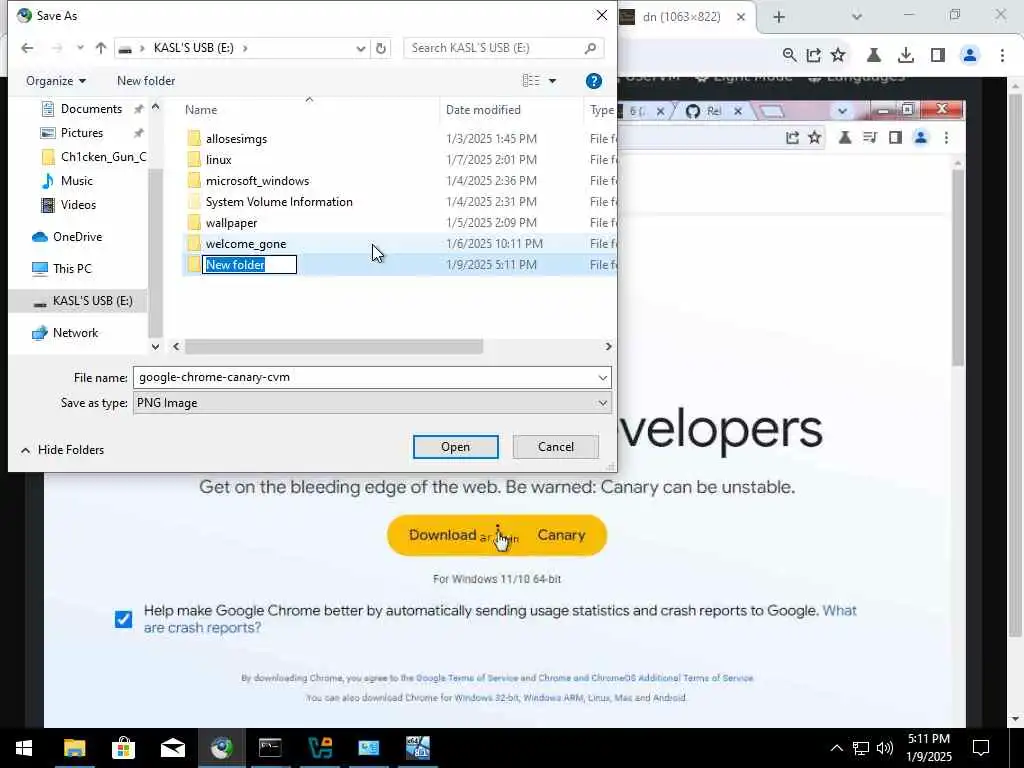Select This PC in navigation pane
This screenshot has height=768, width=1024.
72,268
